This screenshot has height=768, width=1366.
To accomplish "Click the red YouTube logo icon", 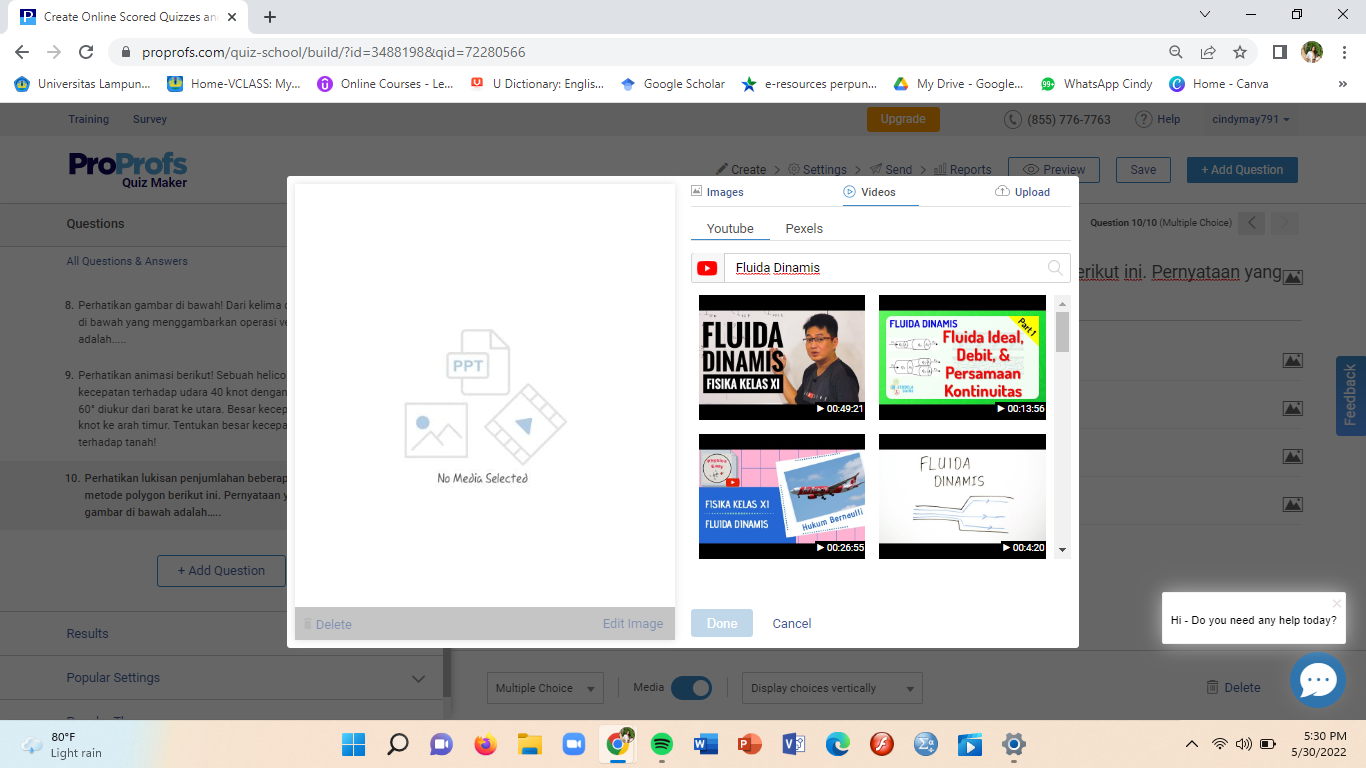I will 707,268.
